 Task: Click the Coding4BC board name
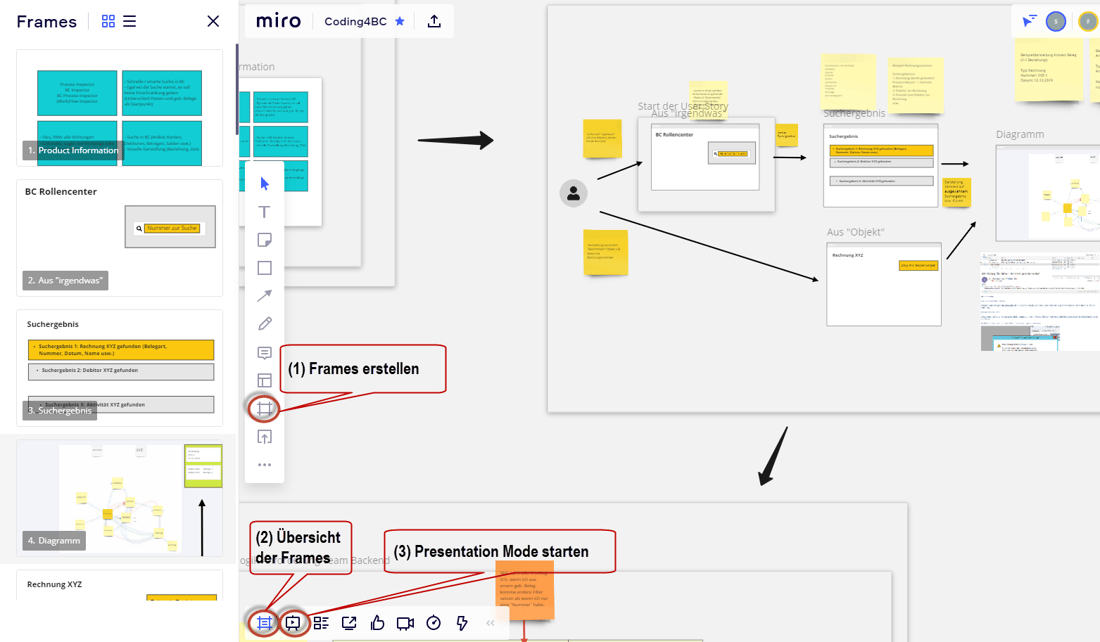coord(355,22)
